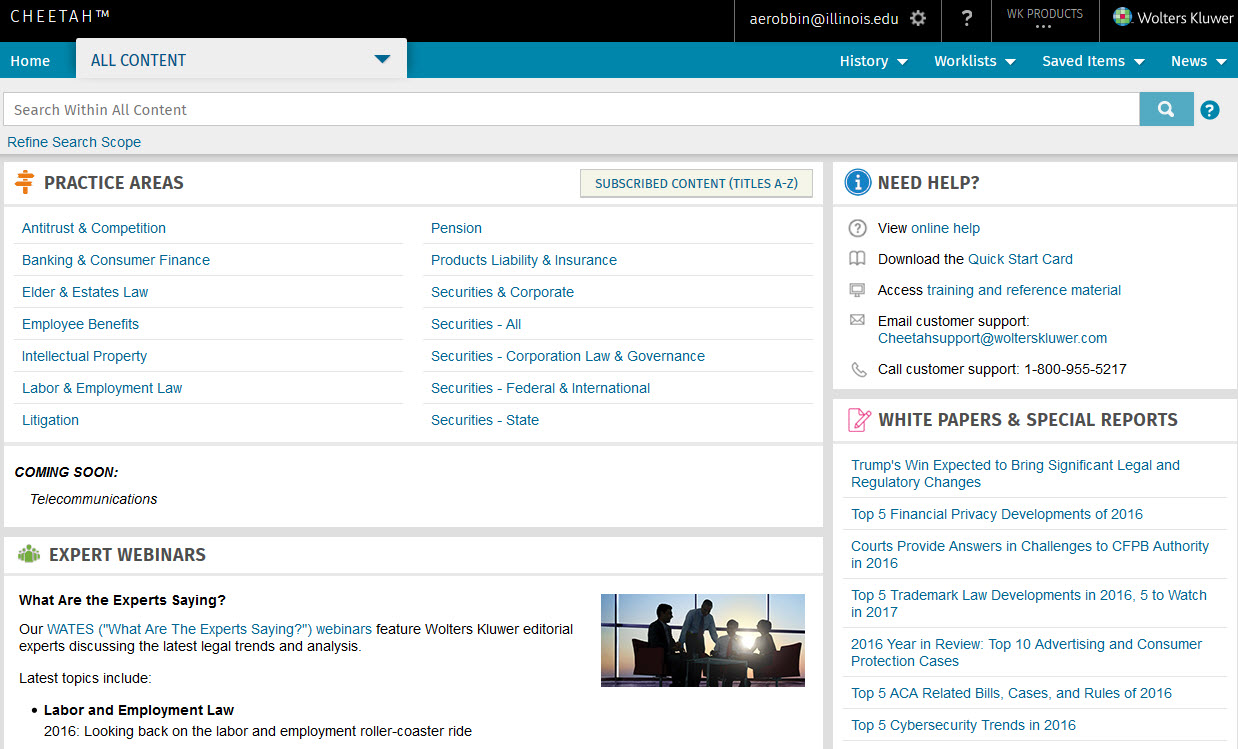The image size is (1238, 749).
Task: Open the History dropdown
Action: [873, 61]
